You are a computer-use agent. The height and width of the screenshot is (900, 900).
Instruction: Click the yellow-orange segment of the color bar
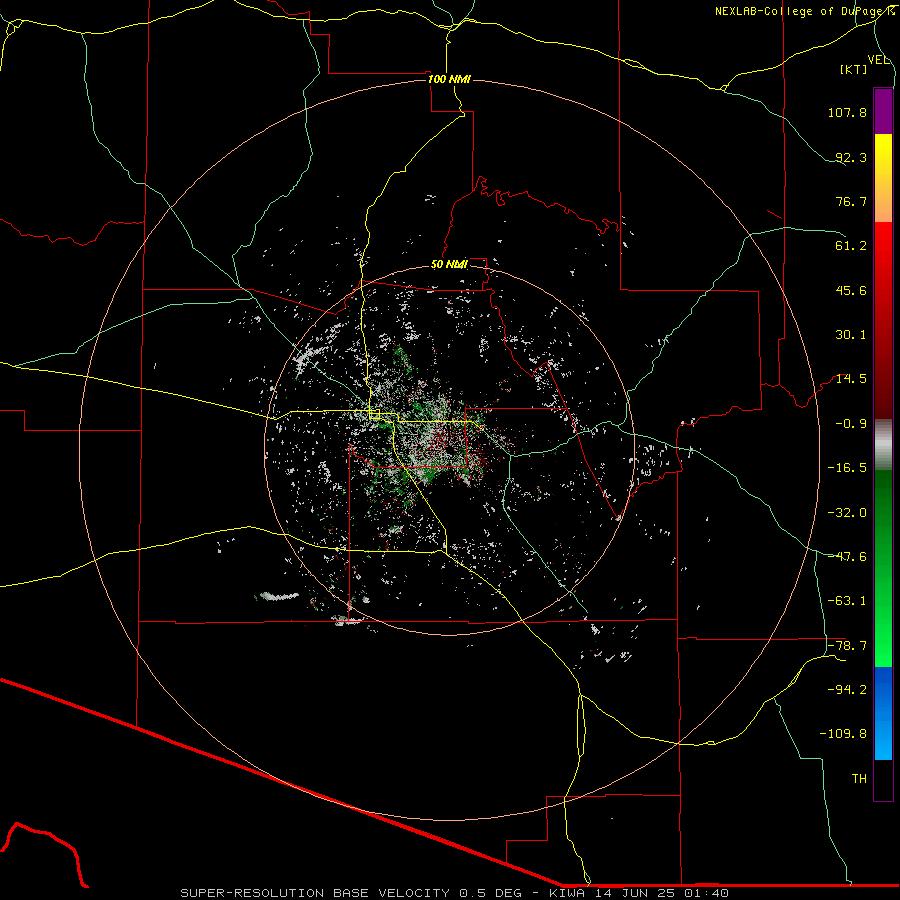[883, 178]
